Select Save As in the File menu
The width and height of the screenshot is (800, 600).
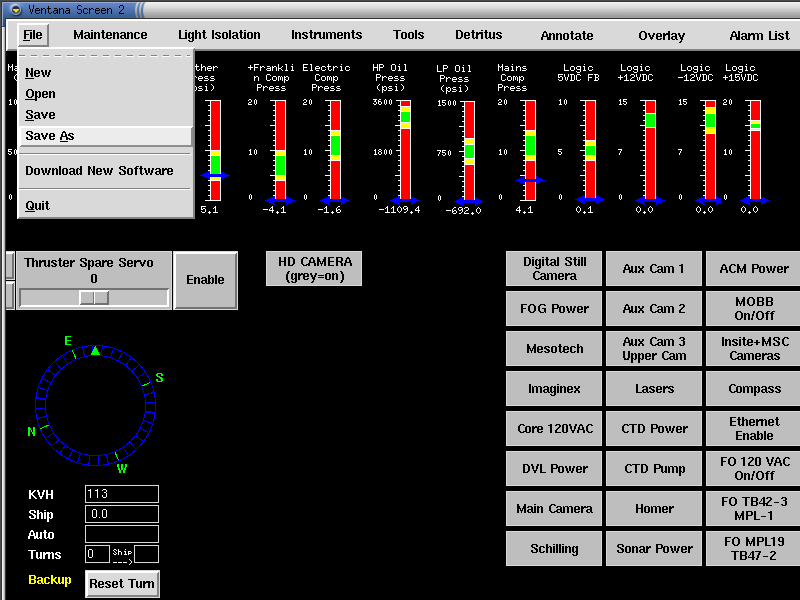(106, 136)
